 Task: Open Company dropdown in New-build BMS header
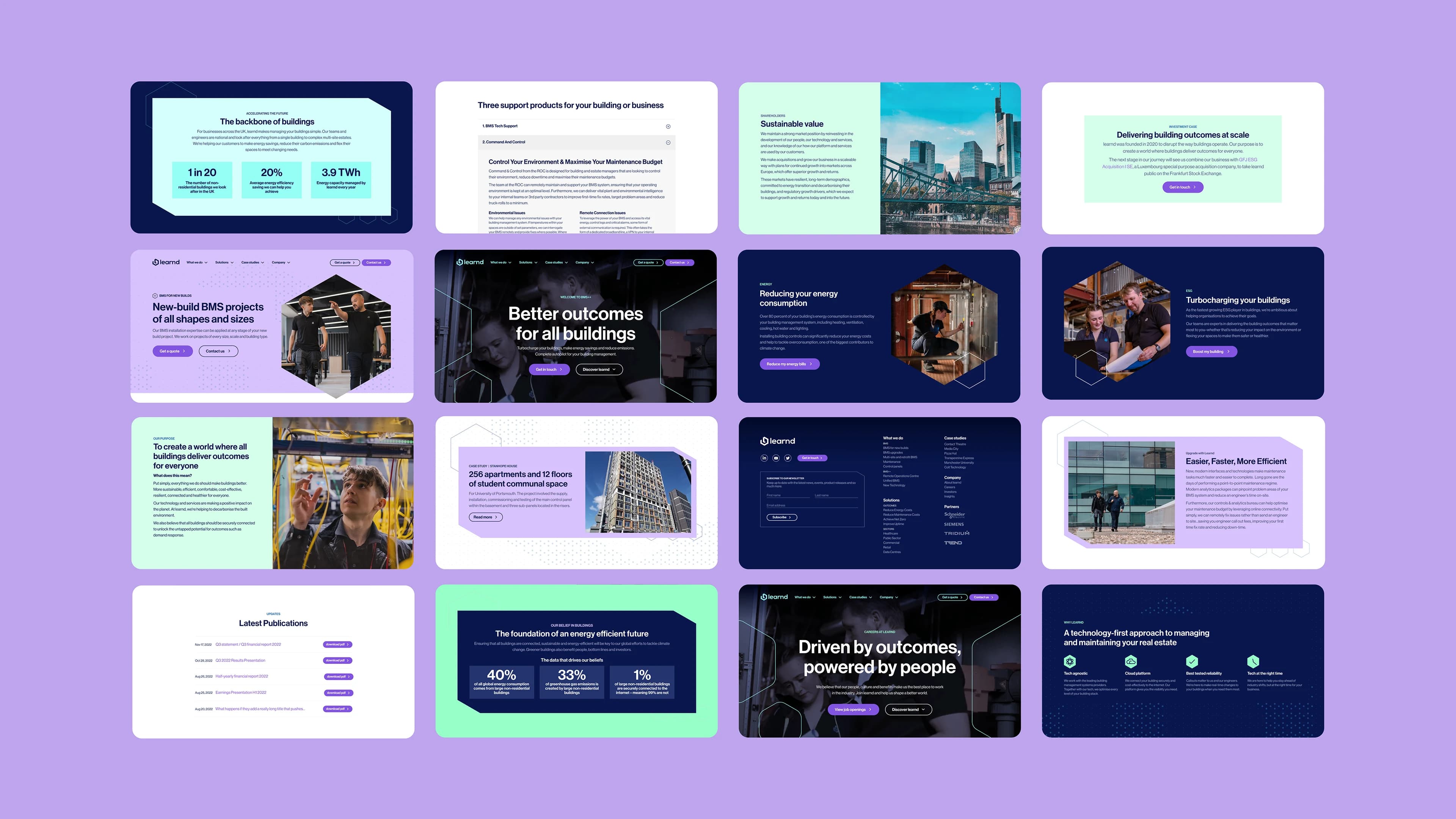point(281,262)
